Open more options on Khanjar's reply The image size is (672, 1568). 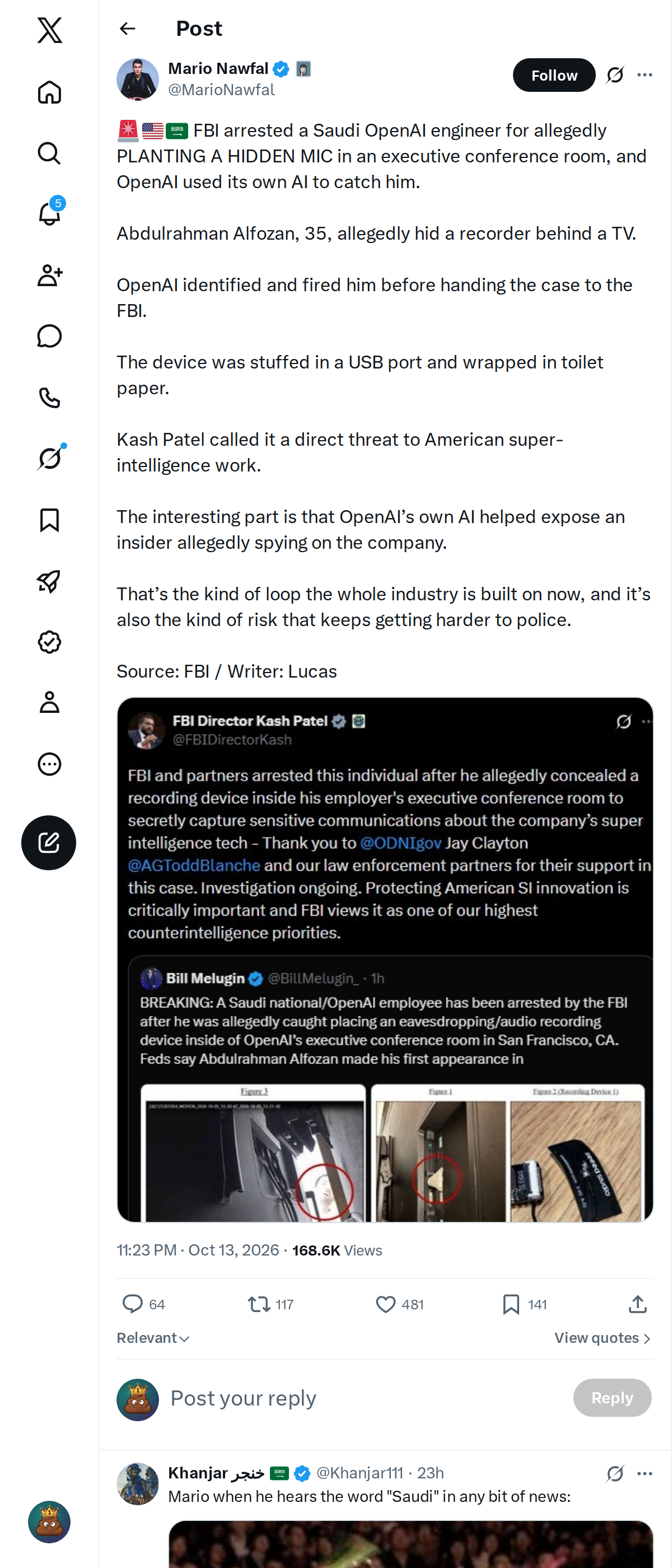(x=645, y=1473)
